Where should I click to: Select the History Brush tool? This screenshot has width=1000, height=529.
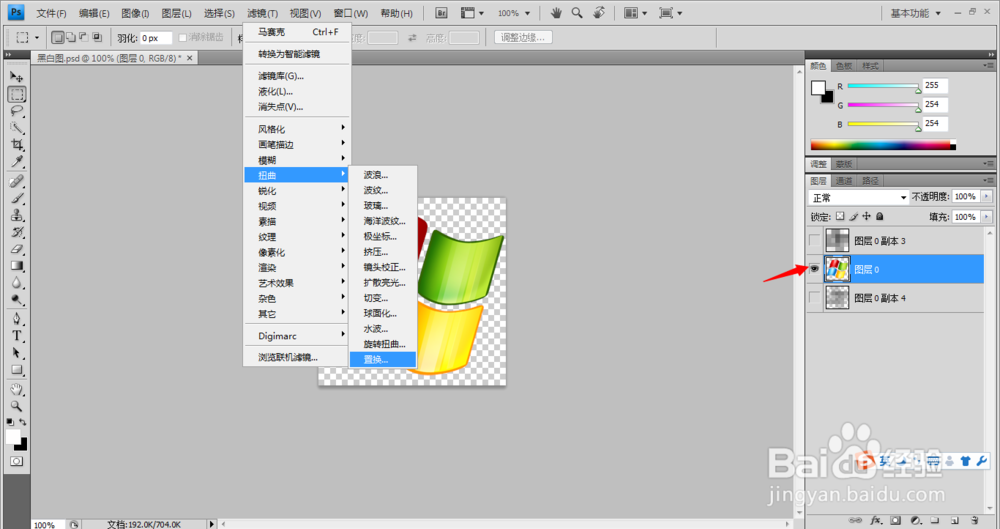(17, 232)
